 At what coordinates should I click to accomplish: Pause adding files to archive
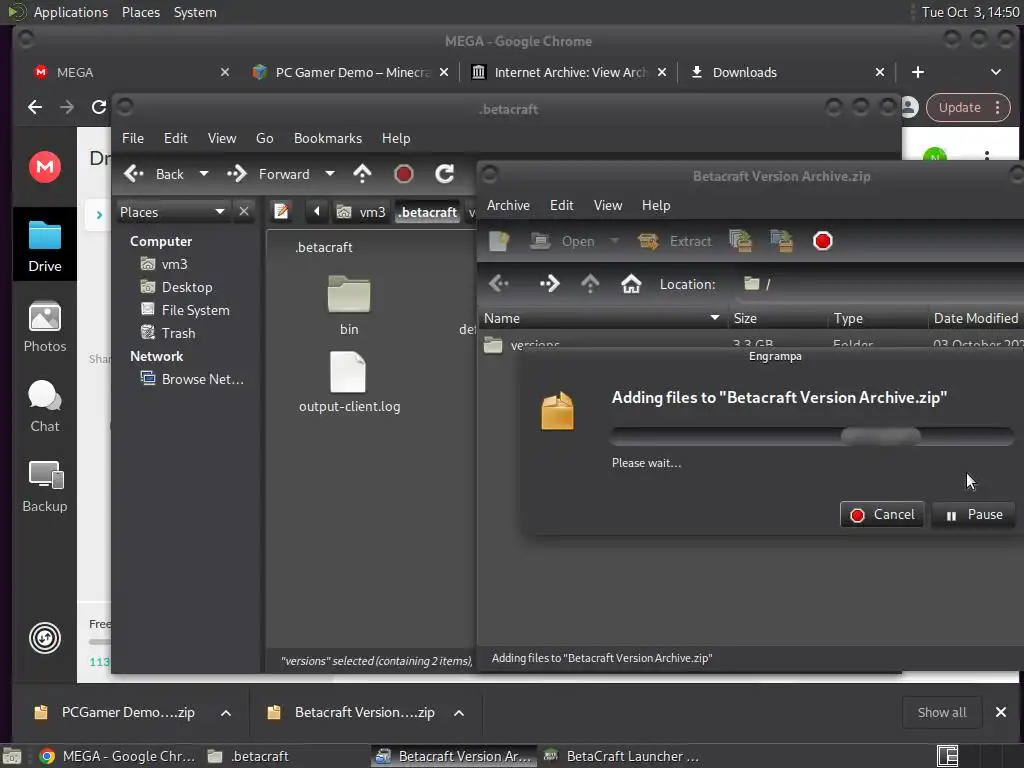(x=973, y=515)
